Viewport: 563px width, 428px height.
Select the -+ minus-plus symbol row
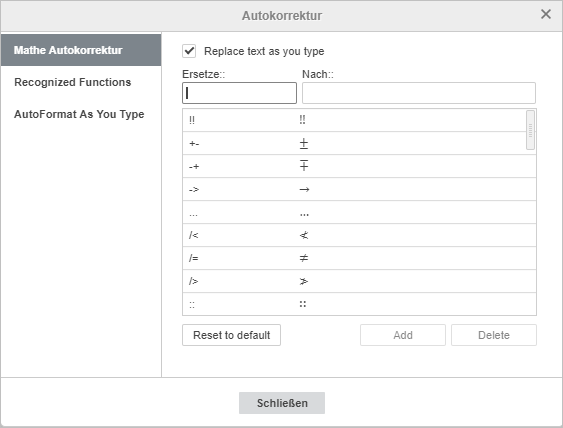click(x=359, y=166)
